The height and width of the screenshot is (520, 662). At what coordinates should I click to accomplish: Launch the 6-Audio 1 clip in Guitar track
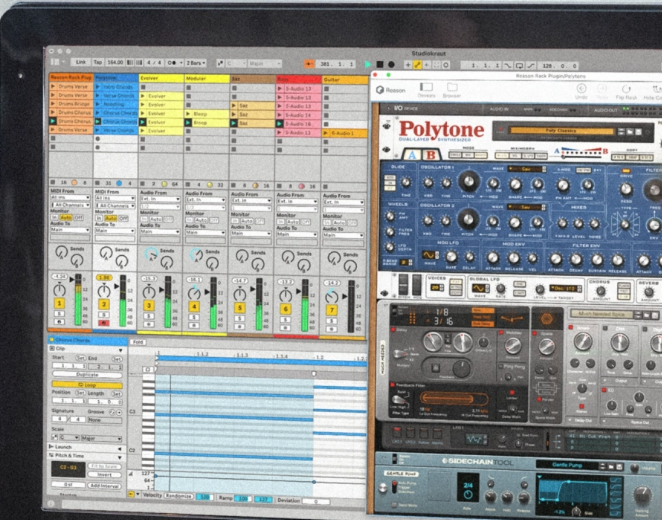(x=326, y=133)
